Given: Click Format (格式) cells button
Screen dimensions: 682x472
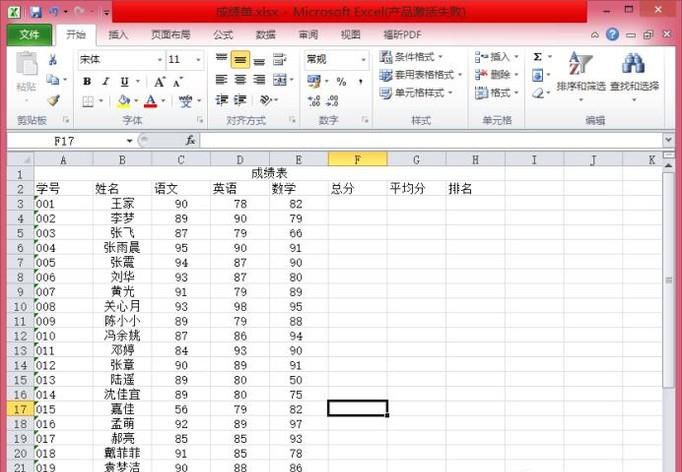Looking at the screenshot, I should coord(496,93).
